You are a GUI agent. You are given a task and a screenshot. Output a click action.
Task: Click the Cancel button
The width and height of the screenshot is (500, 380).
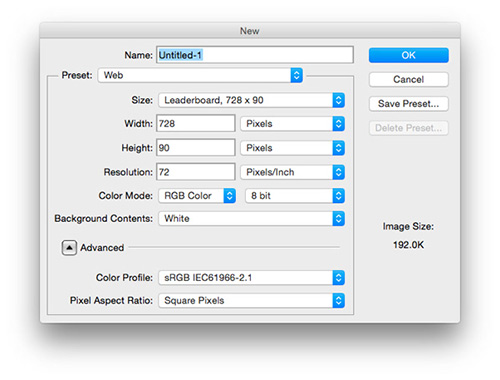[x=409, y=79]
